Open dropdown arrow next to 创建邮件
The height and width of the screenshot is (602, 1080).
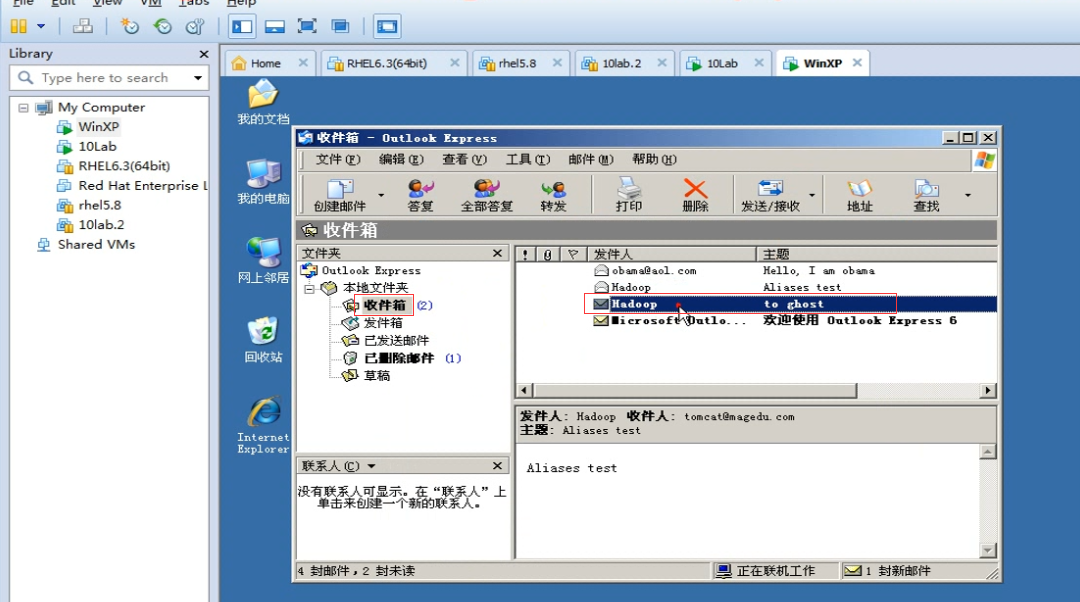pyautogui.click(x=381, y=195)
